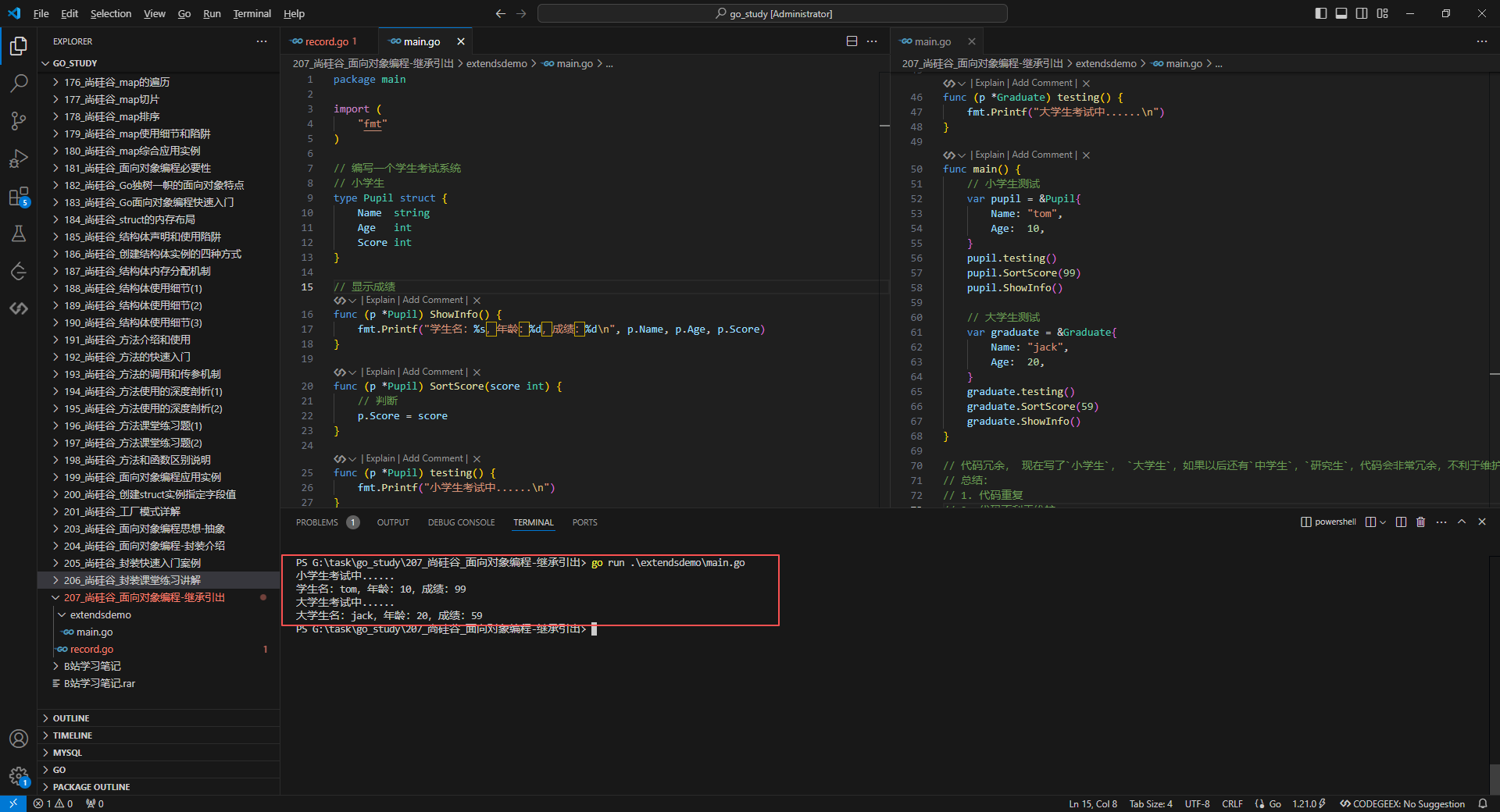Collapse the extendsdemo folder
The height and width of the screenshot is (812, 1500).
160,614
